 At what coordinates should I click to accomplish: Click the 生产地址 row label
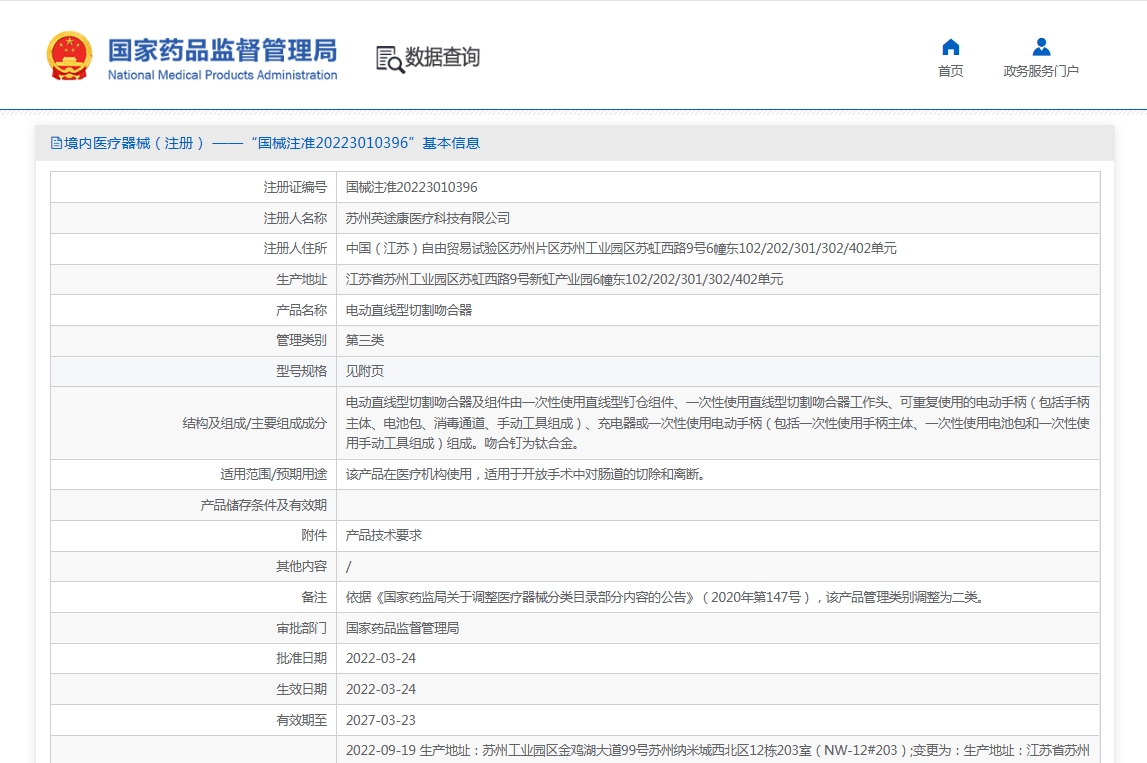pyautogui.click(x=301, y=279)
